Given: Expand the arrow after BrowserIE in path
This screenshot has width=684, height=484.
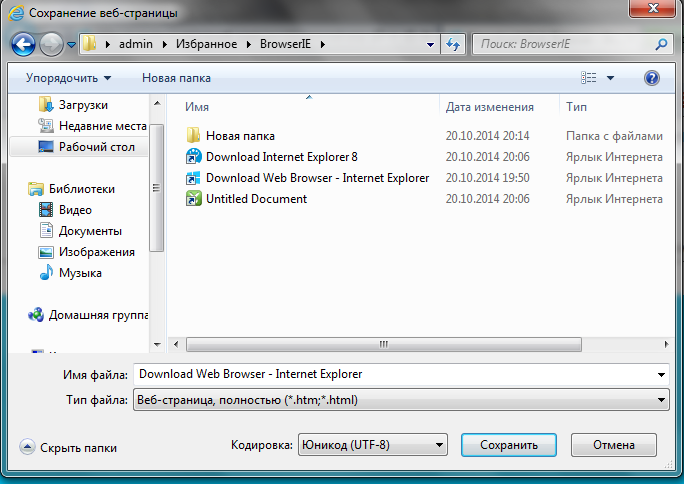Looking at the screenshot, I should tap(323, 44).
